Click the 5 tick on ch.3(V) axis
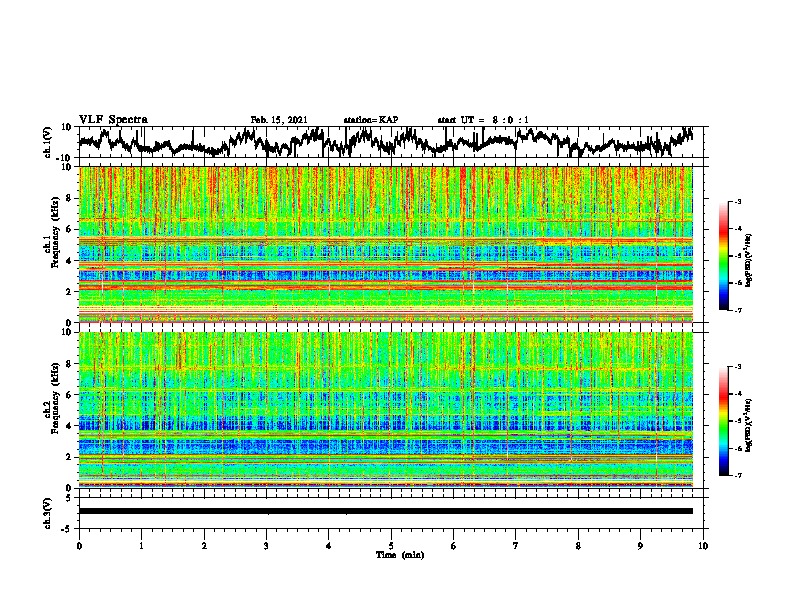Image resolution: width=792 pixels, height=612 pixels. click(69, 498)
